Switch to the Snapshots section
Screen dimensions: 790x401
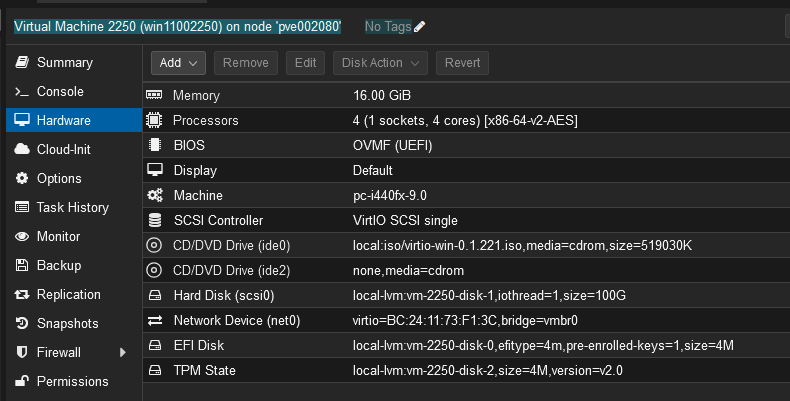coord(67,323)
